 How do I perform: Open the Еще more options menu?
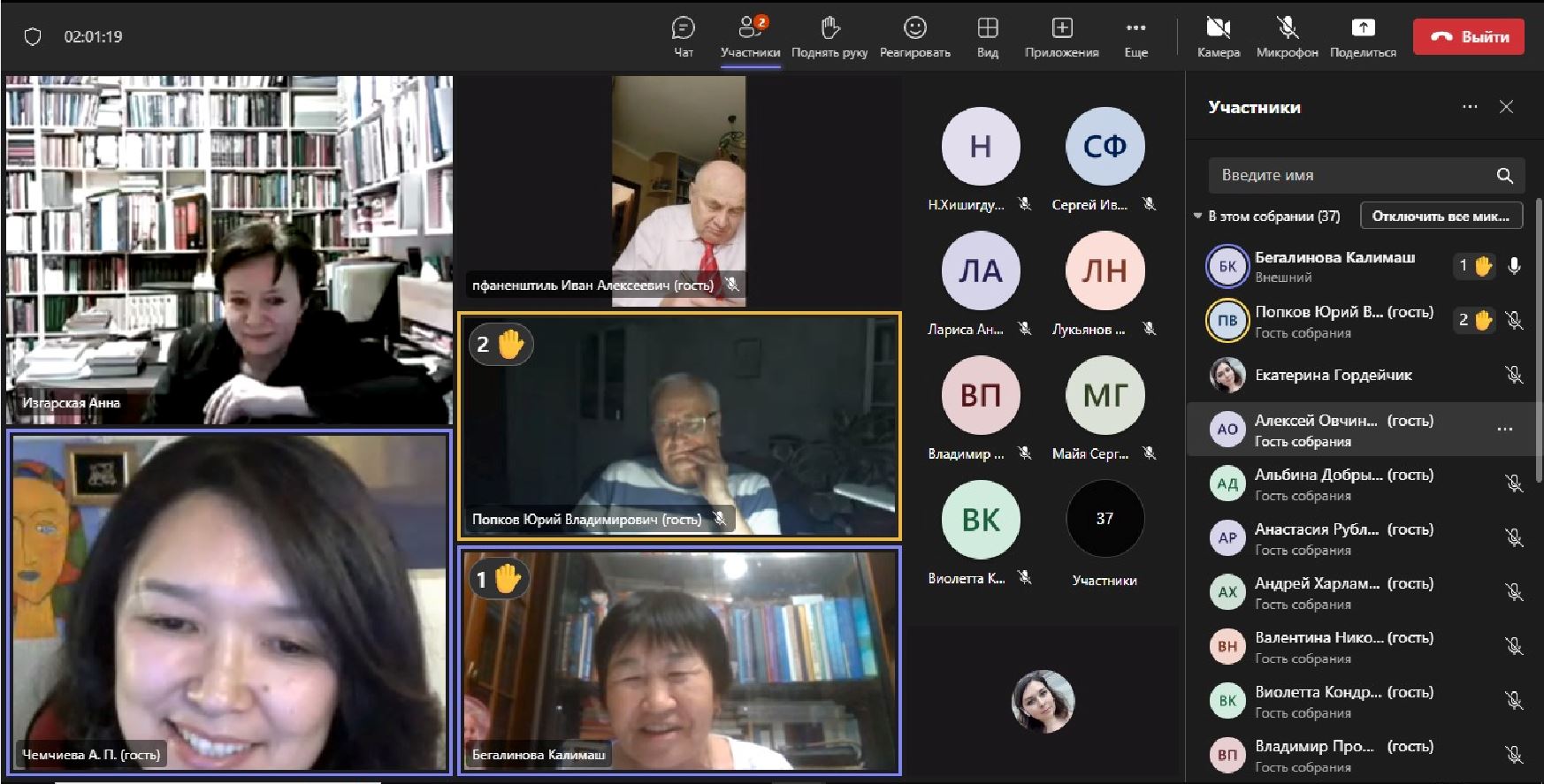[x=1135, y=28]
